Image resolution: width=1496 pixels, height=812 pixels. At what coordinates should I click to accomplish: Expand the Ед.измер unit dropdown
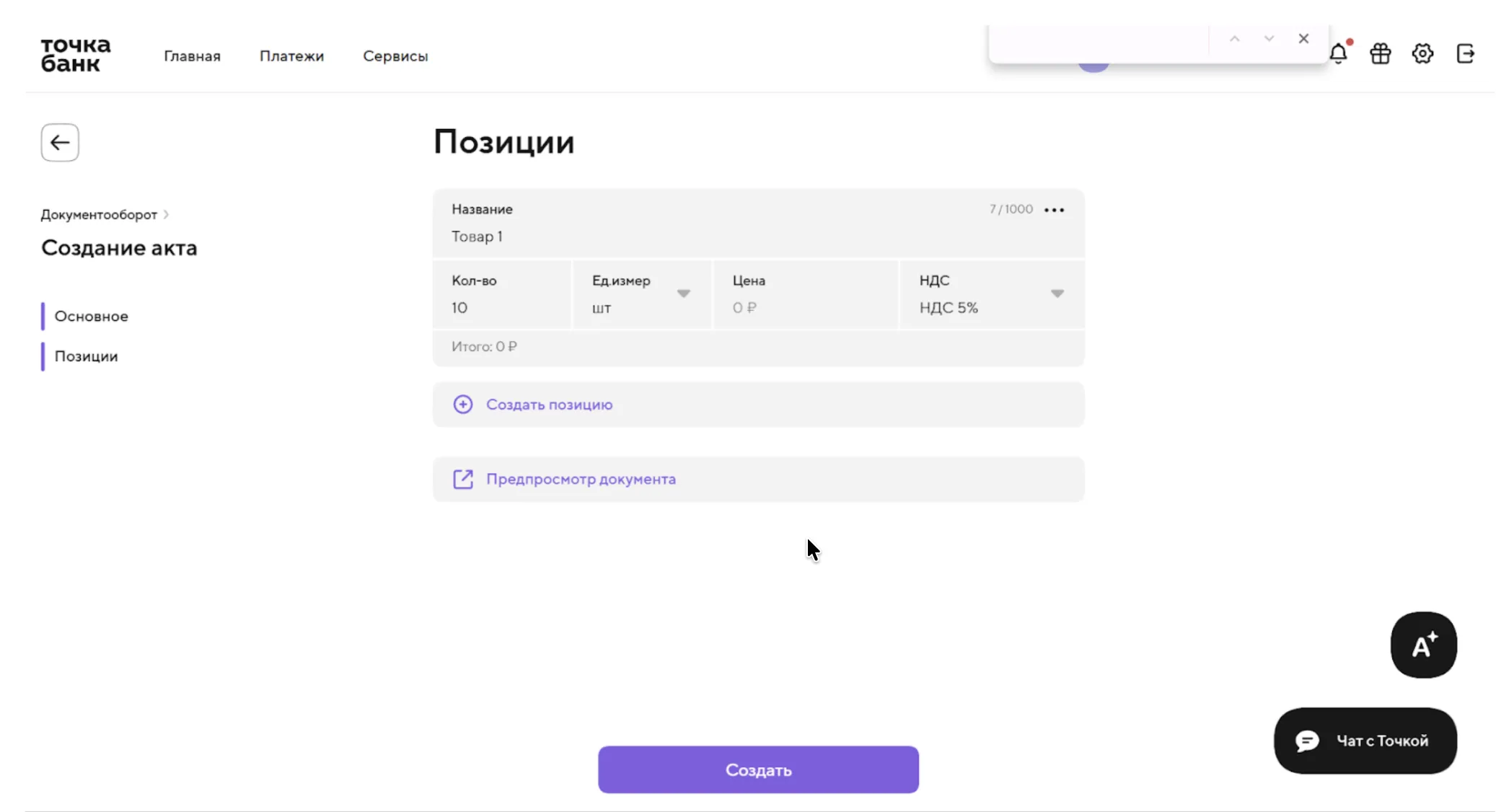click(x=683, y=294)
